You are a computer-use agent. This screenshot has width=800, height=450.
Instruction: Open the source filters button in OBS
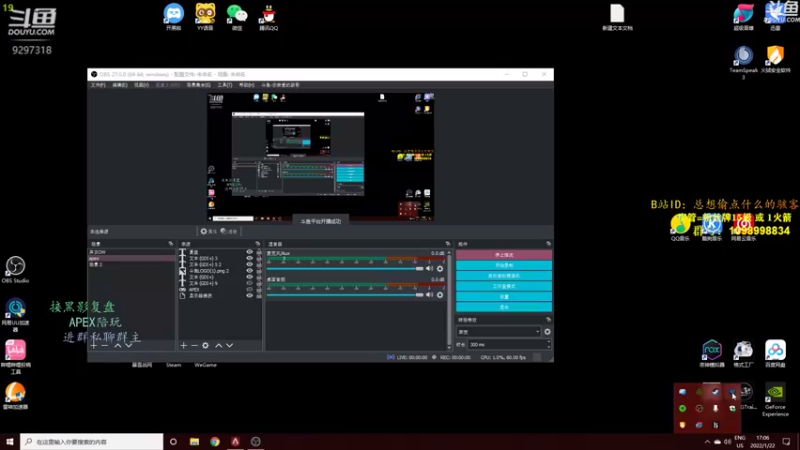[x=229, y=232]
